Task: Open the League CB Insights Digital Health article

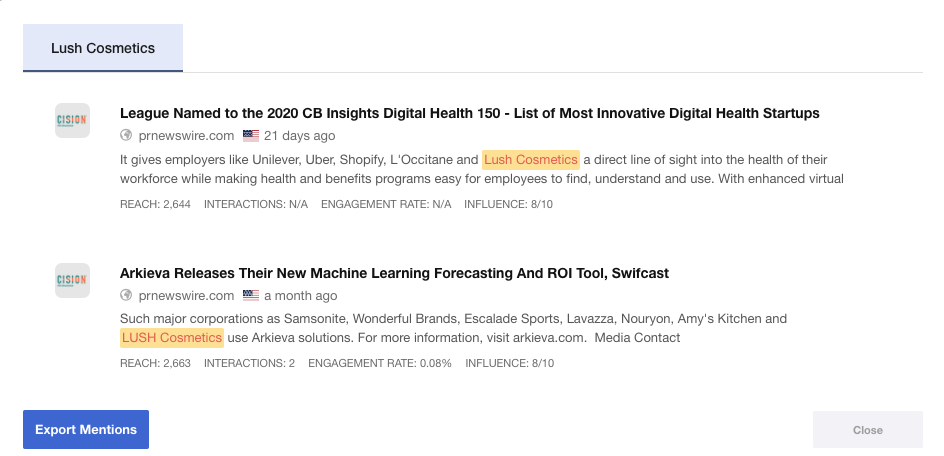Action: coord(469,113)
